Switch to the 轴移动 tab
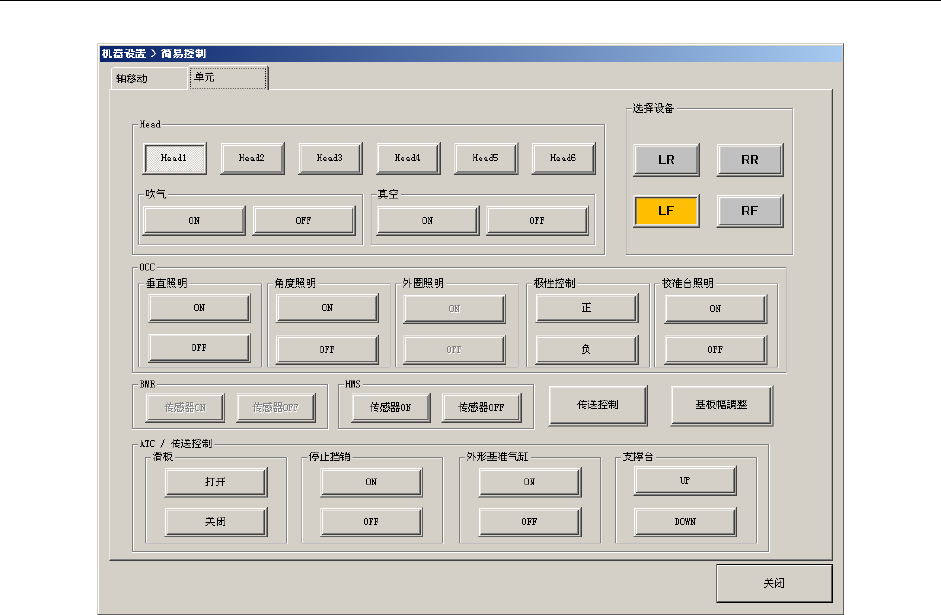Viewport: 941px width, 615px height. click(149, 79)
